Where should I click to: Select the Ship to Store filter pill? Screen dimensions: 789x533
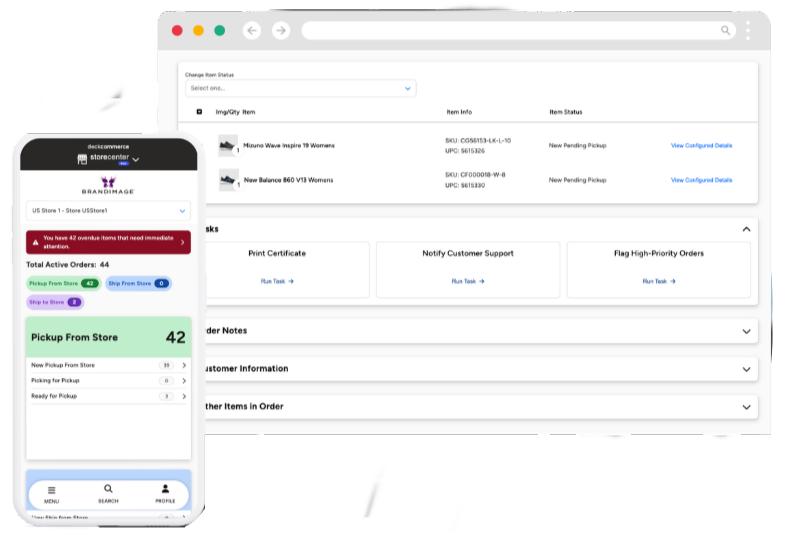(x=55, y=302)
